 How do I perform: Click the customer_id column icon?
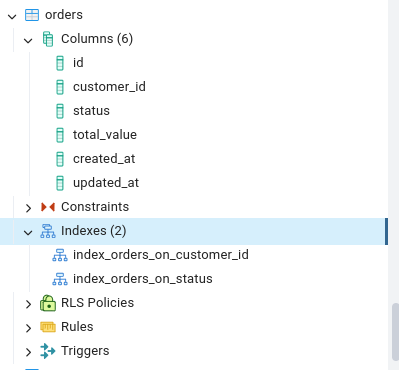[60, 87]
